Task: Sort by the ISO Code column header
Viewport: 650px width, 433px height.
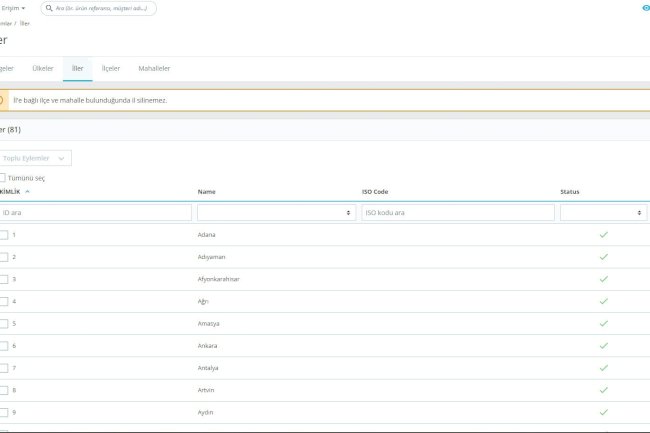Action: point(375,191)
